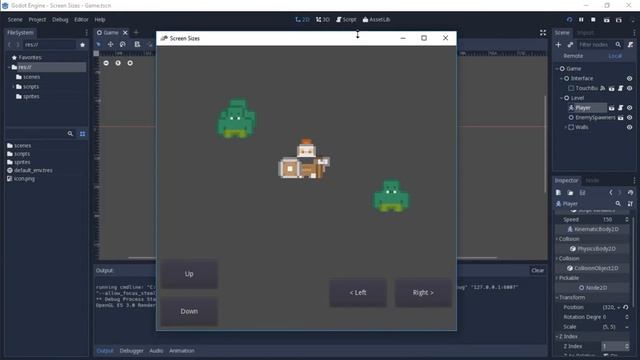
Task: Click the < Left button in the game window
Action: [358, 293]
